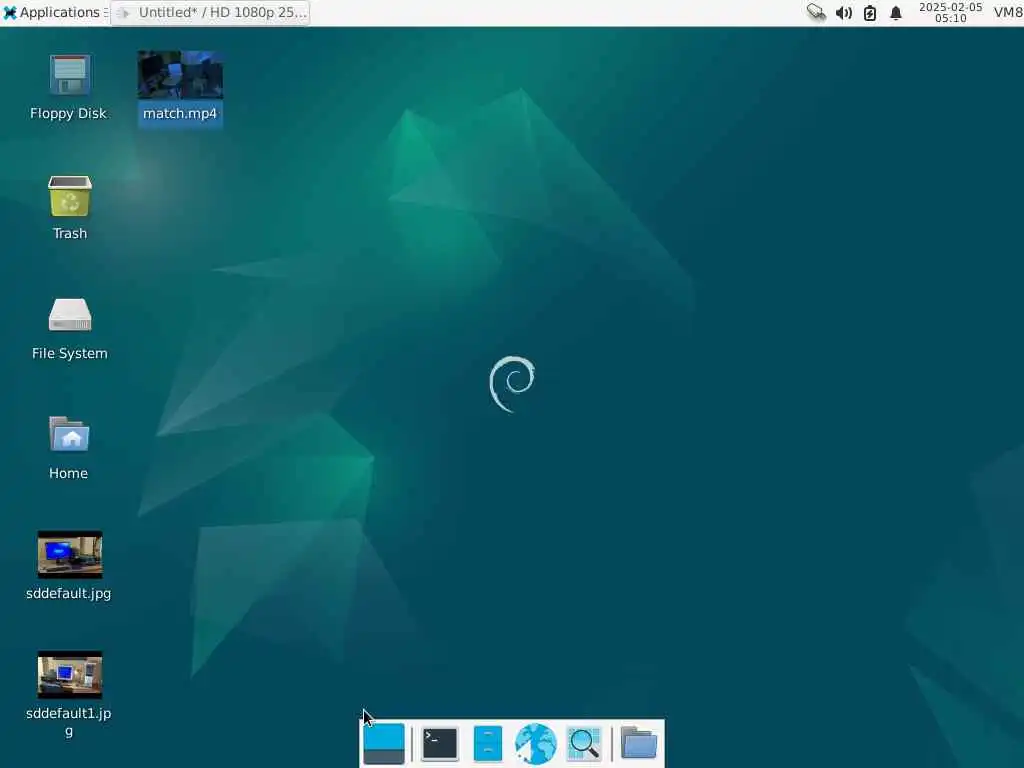Click the 2025-02-05 05:10 clock
This screenshot has width=1024, height=768.
click(950, 12)
